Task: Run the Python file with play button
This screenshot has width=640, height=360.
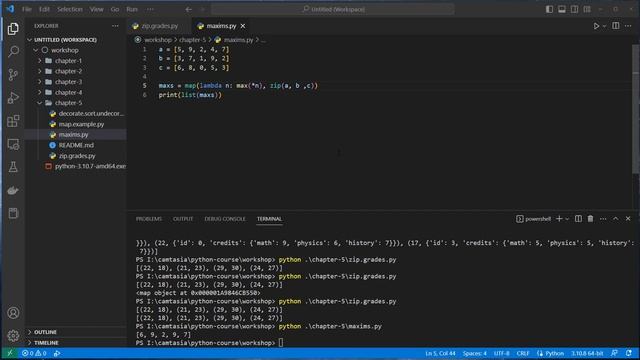Action: click(596, 26)
